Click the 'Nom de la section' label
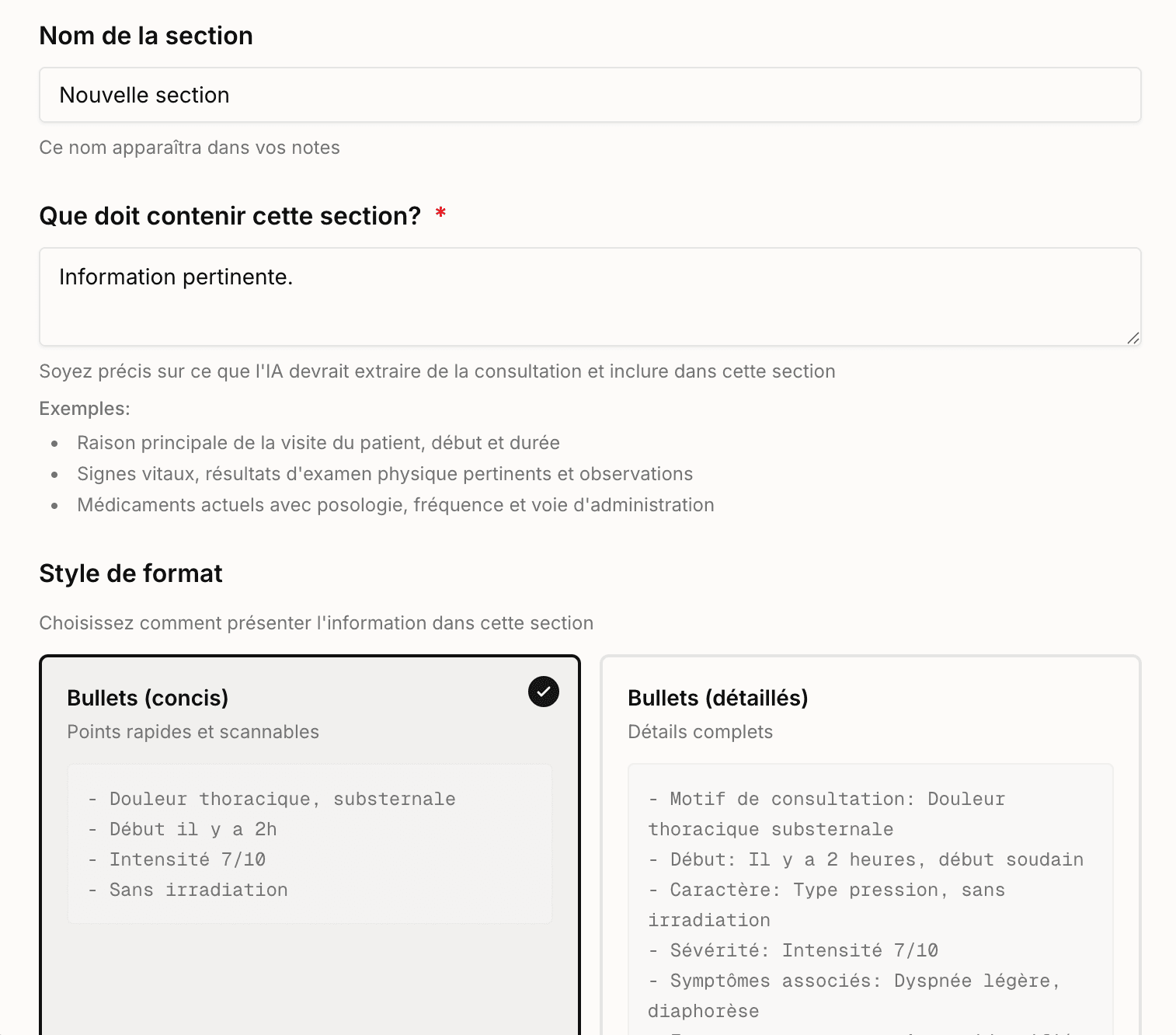This screenshot has width=1176, height=1035. [145, 35]
